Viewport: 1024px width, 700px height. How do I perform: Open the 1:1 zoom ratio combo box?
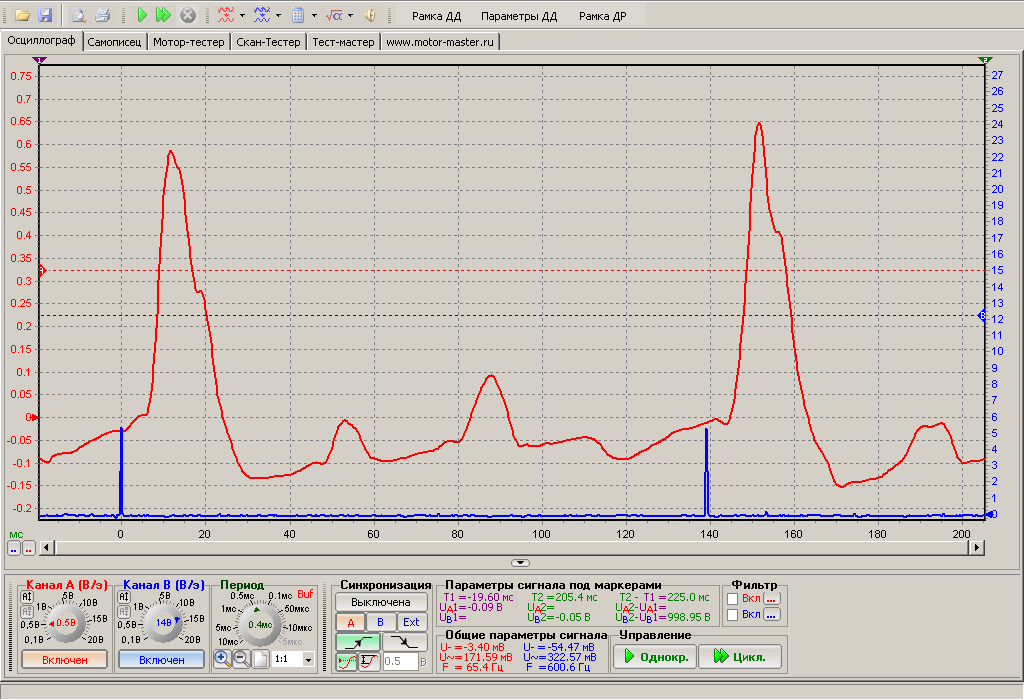pyautogui.click(x=294, y=660)
